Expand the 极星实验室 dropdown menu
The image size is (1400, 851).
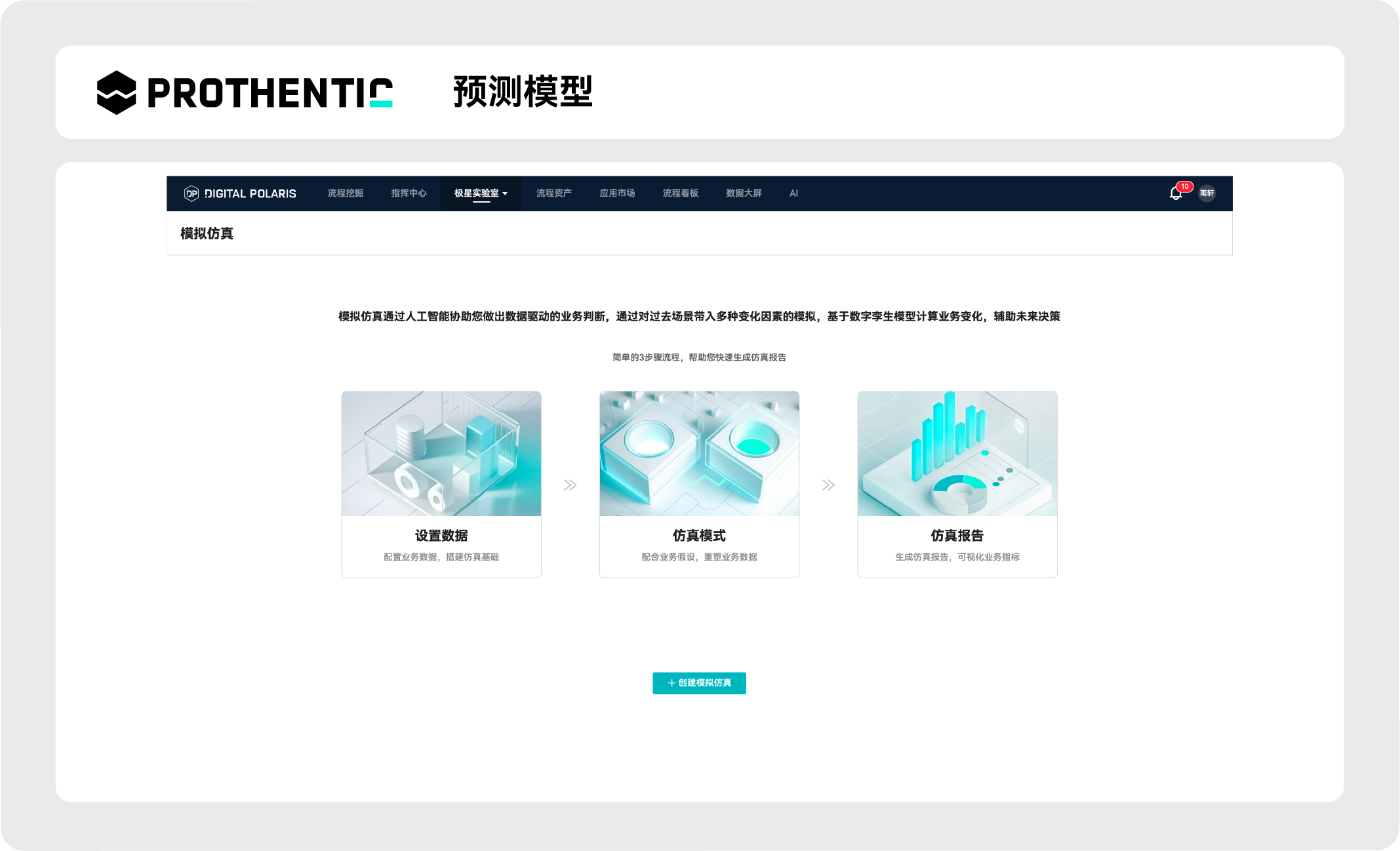click(x=481, y=193)
